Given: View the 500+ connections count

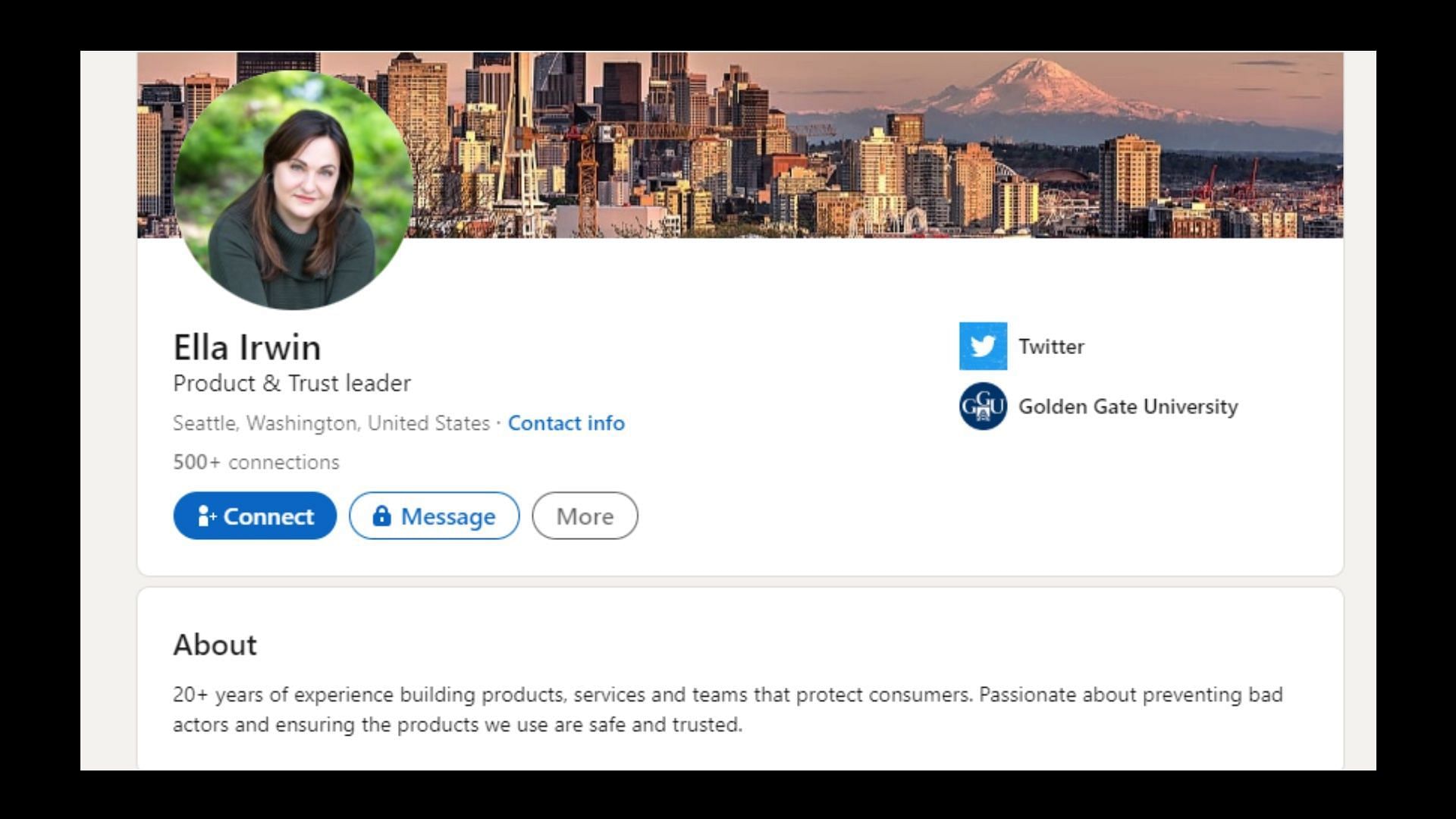Looking at the screenshot, I should click(x=256, y=462).
